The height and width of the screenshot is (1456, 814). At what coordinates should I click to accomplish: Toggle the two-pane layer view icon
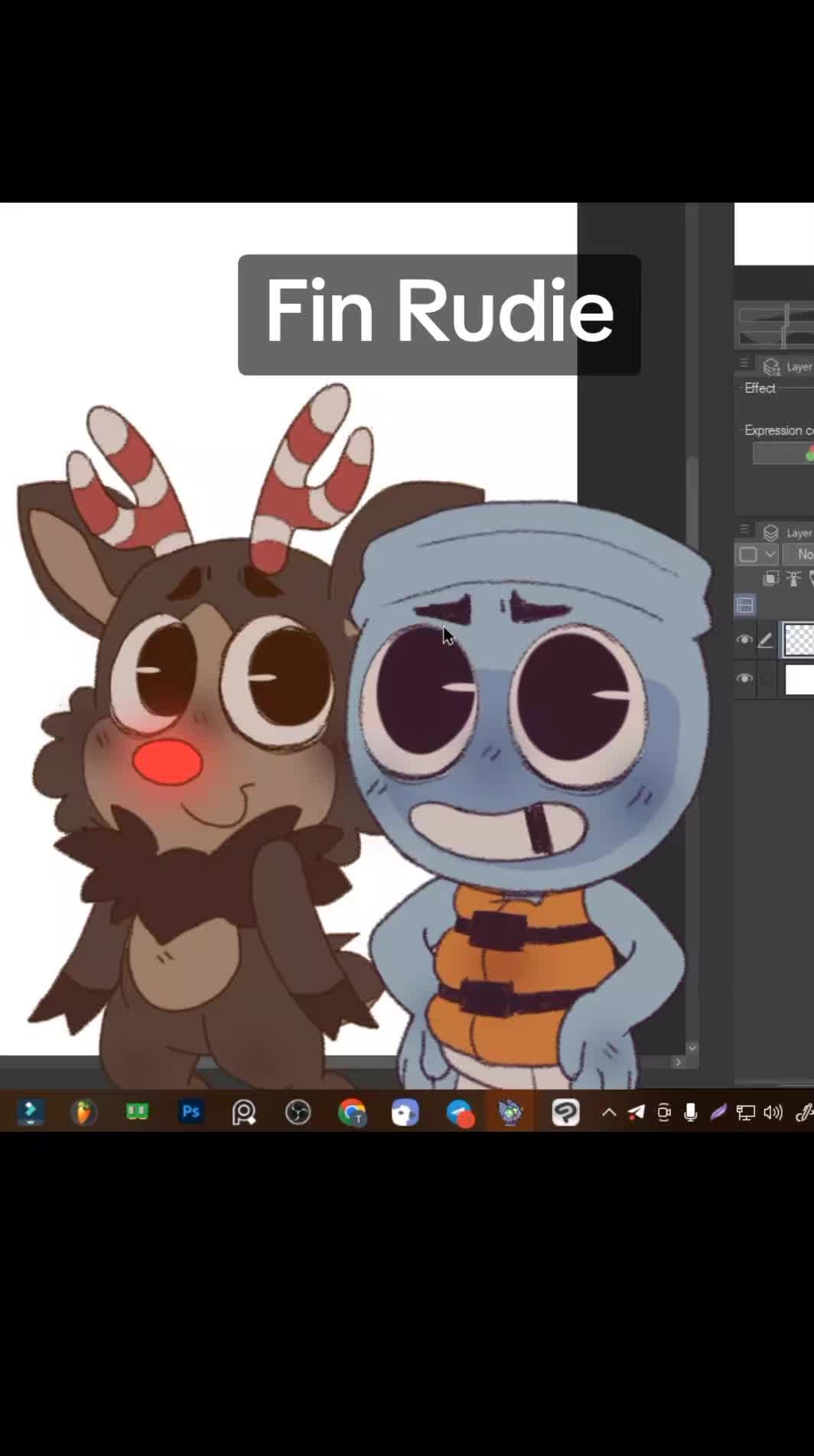745,606
